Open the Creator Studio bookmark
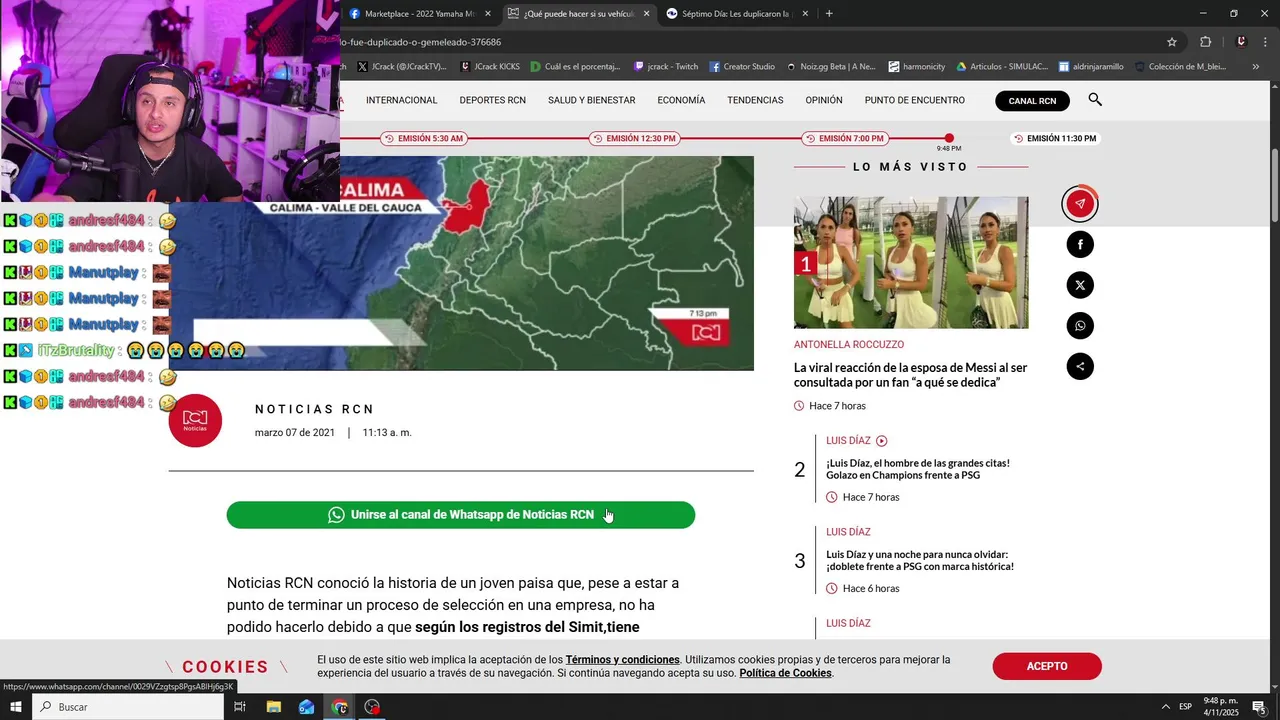1280x720 pixels. [x=742, y=67]
